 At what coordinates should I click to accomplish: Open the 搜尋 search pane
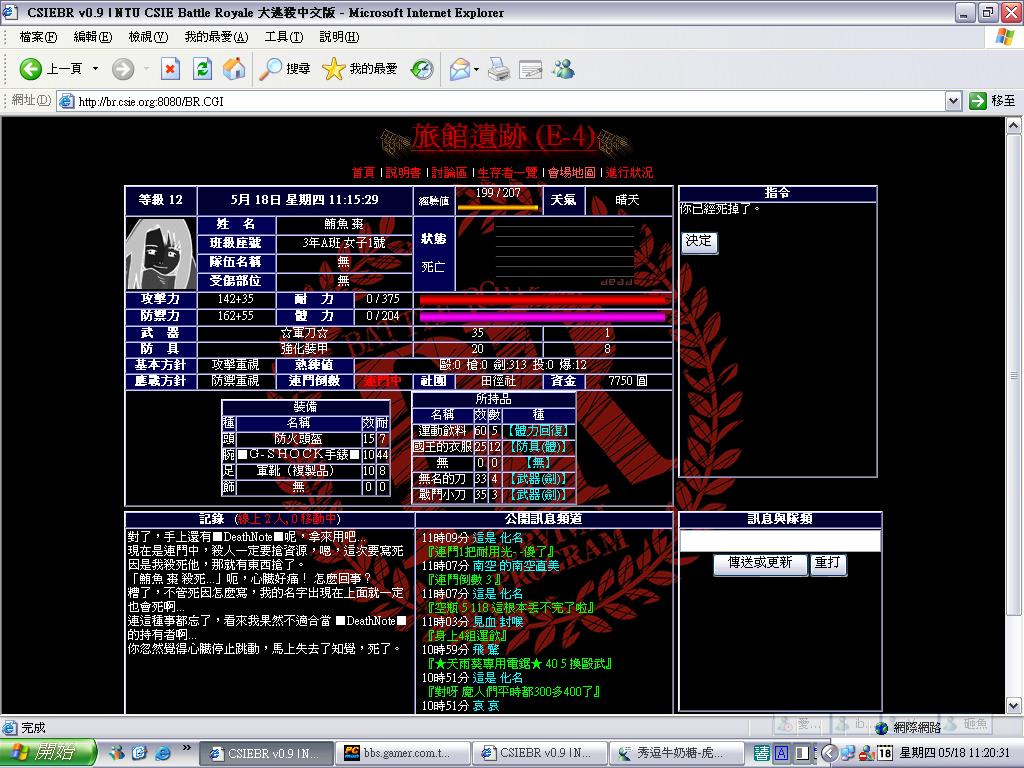[x=285, y=69]
